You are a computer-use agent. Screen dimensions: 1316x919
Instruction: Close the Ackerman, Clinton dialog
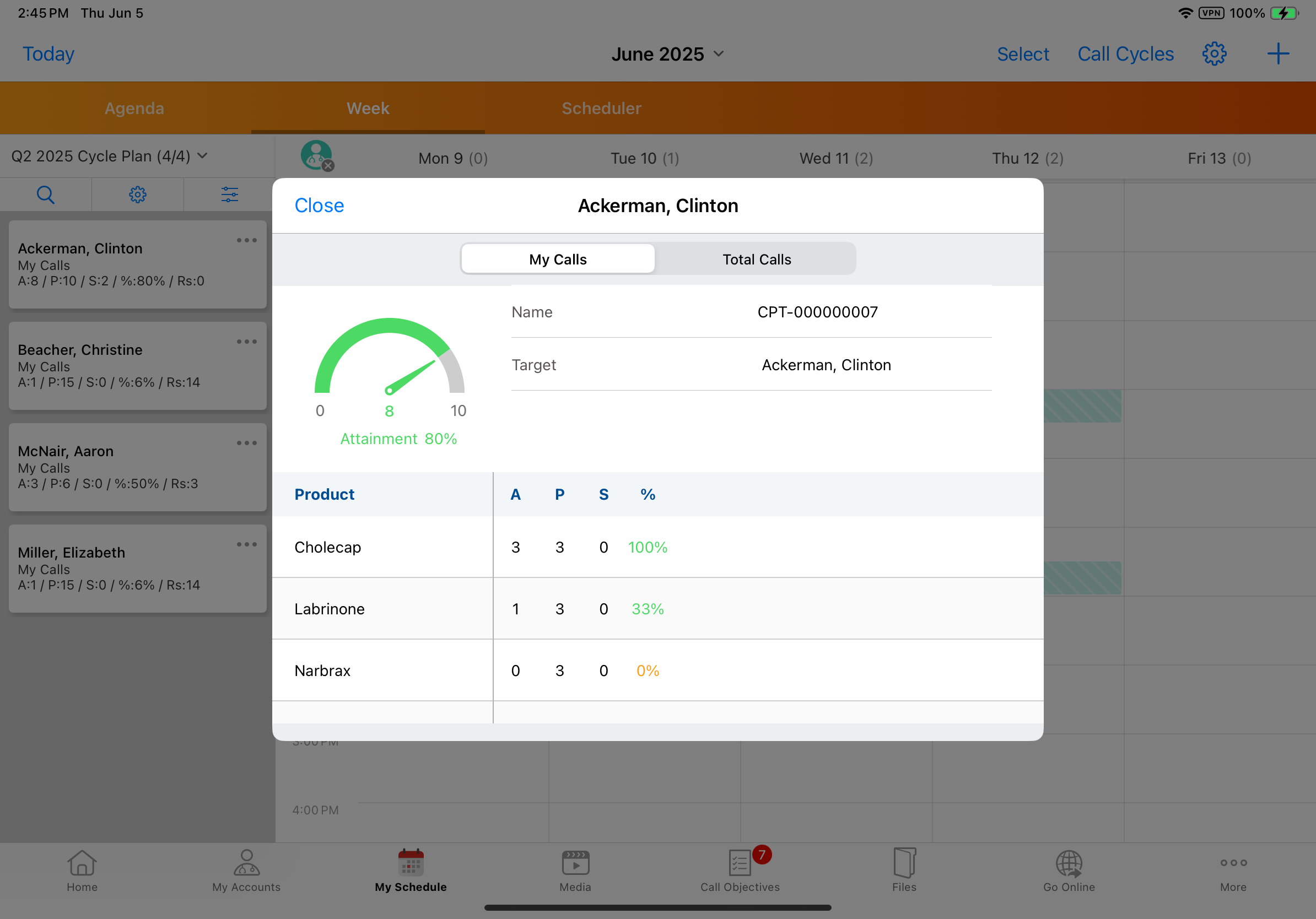[x=319, y=206]
